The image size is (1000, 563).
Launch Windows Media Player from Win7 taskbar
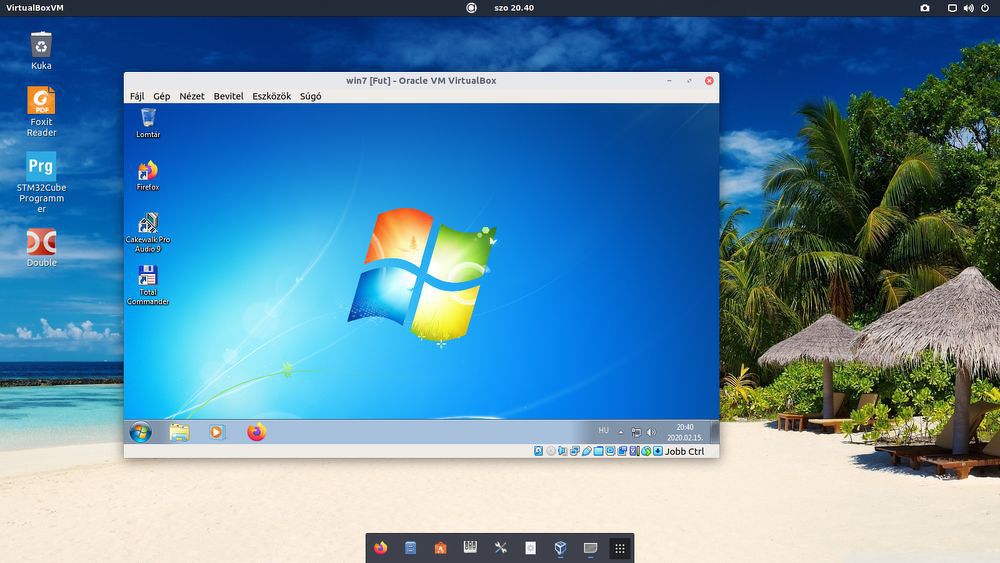point(217,432)
